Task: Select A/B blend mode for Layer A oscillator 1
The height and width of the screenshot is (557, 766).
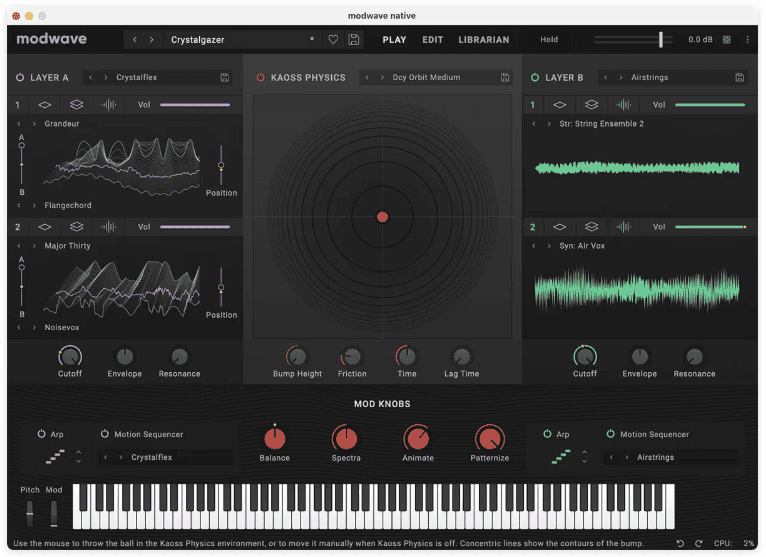Action: coord(77,105)
